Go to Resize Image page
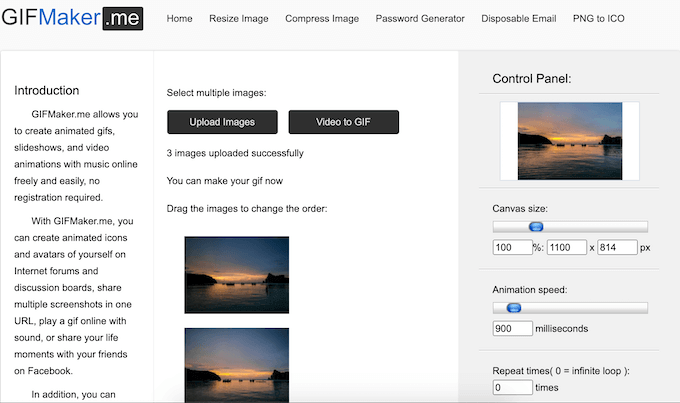This screenshot has width=680, height=403. (x=239, y=19)
